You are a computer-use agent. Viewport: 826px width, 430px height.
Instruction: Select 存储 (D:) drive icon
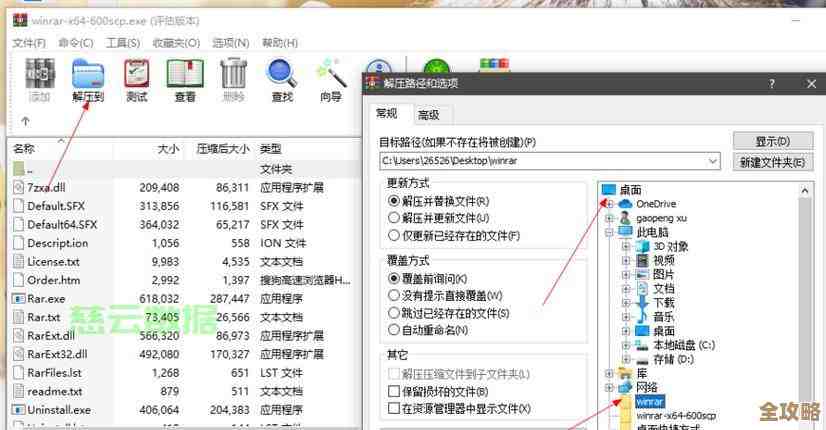(x=642, y=360)
